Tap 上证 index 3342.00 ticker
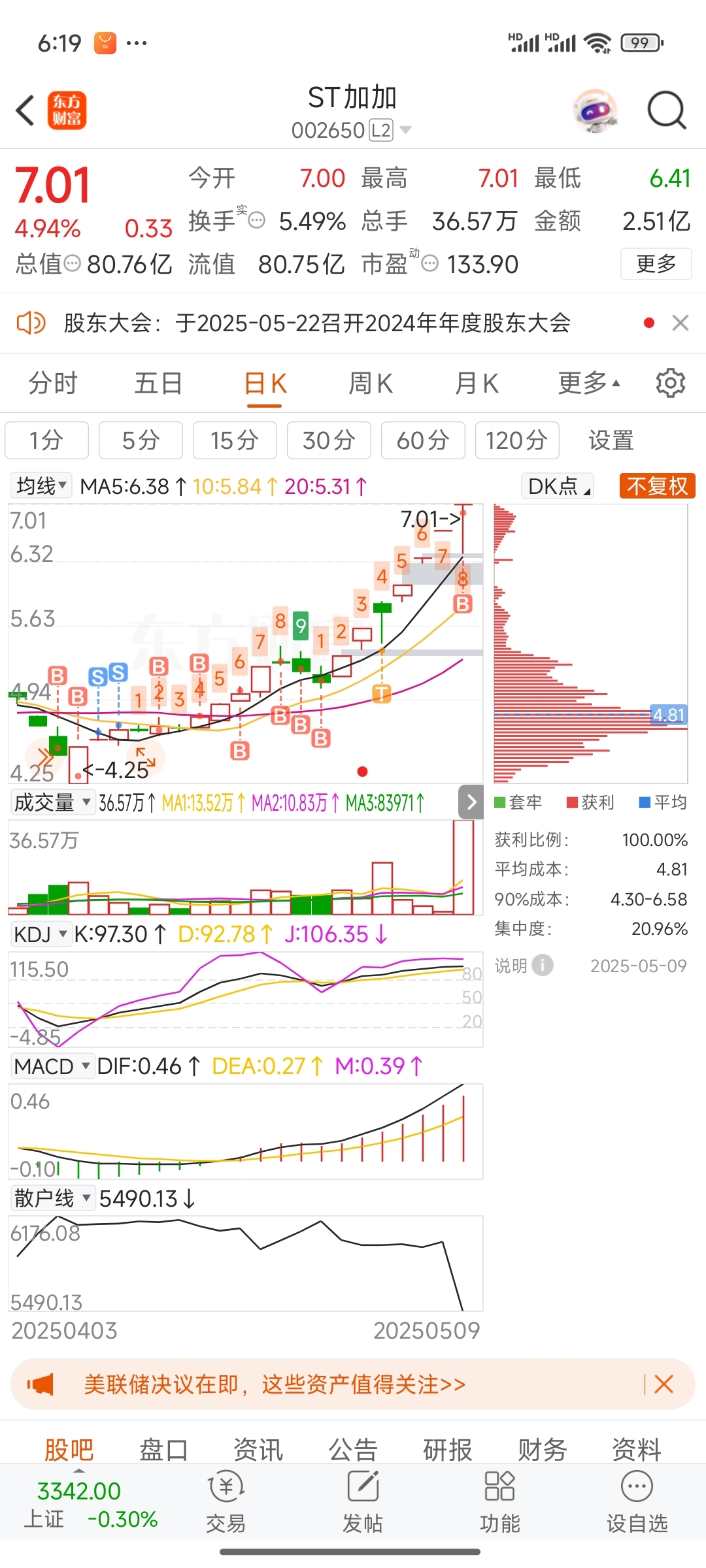This screenshot has width=706, height=1568. pyautogui.click(x=91, y=1505)
